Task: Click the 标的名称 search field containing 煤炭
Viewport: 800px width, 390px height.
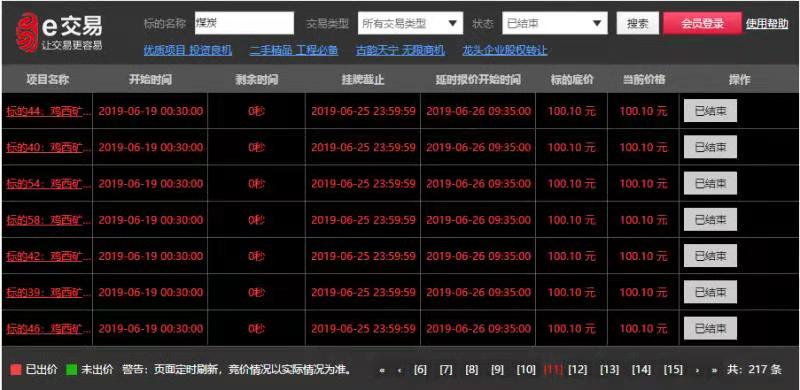Action: tap(244, 23)
